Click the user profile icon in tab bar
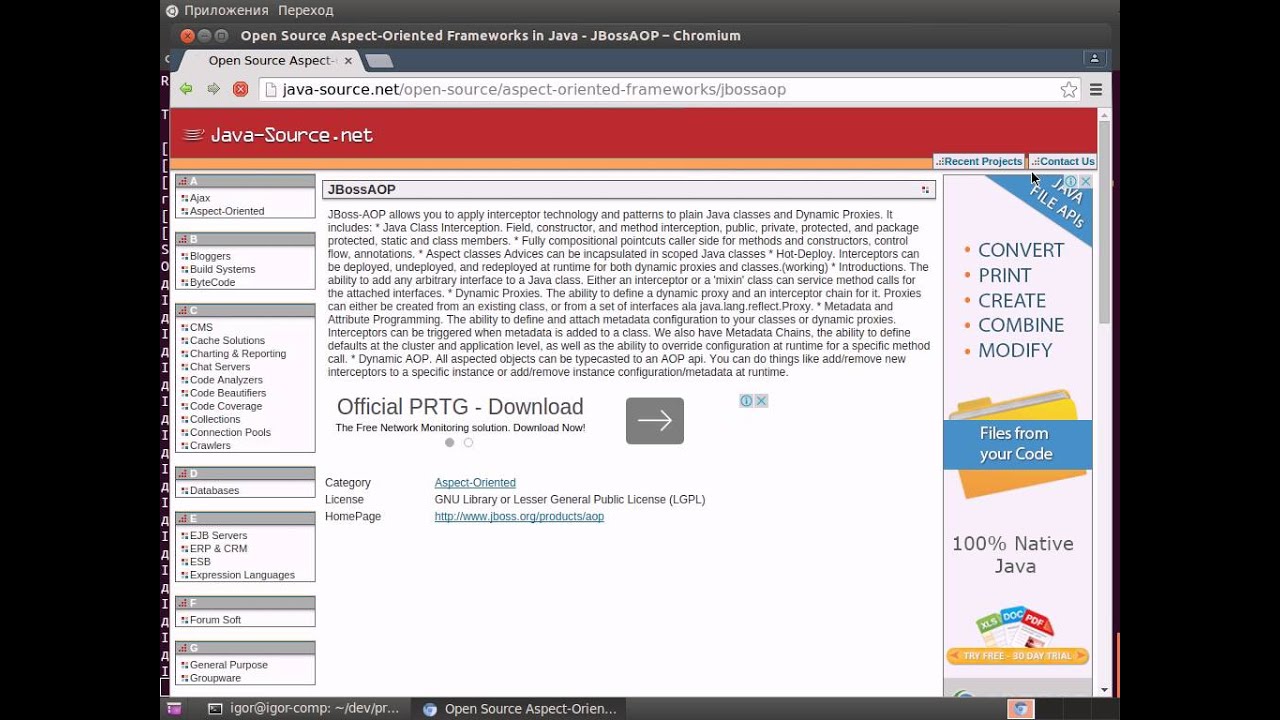The image size is (1280, 720). pyautogui.click(x=1094, y=59)
